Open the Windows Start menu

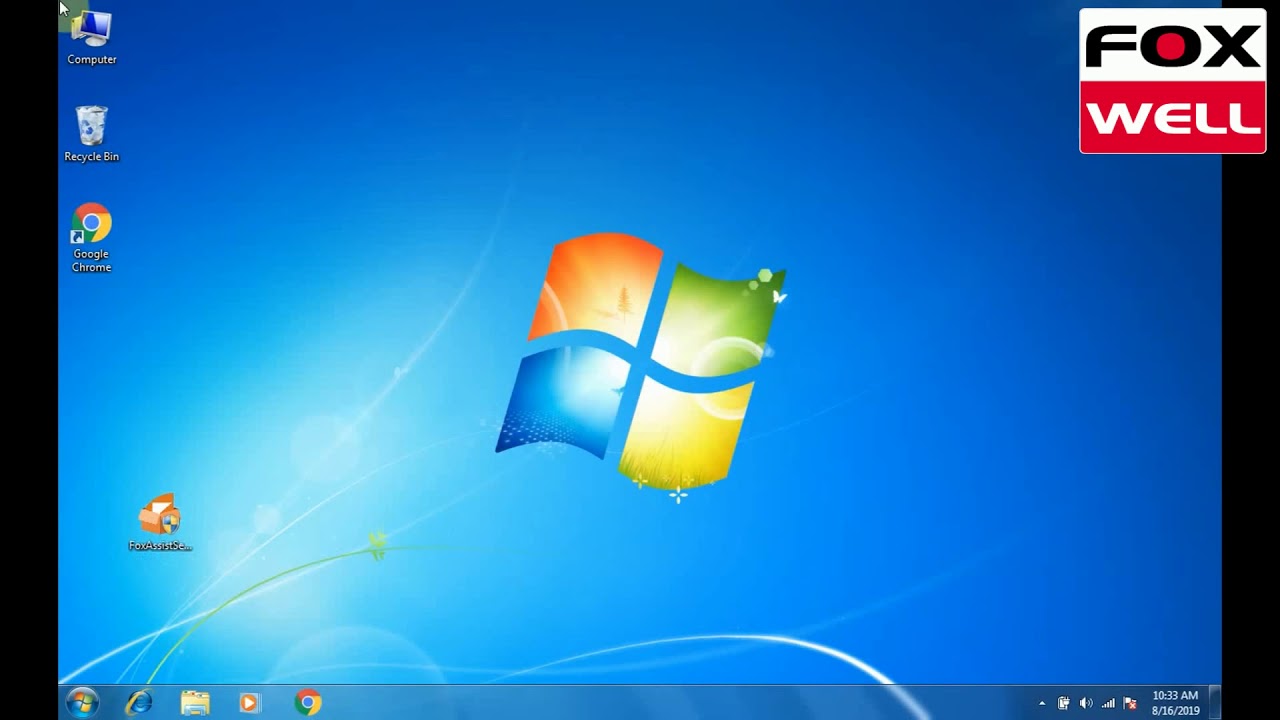point(82,703)
